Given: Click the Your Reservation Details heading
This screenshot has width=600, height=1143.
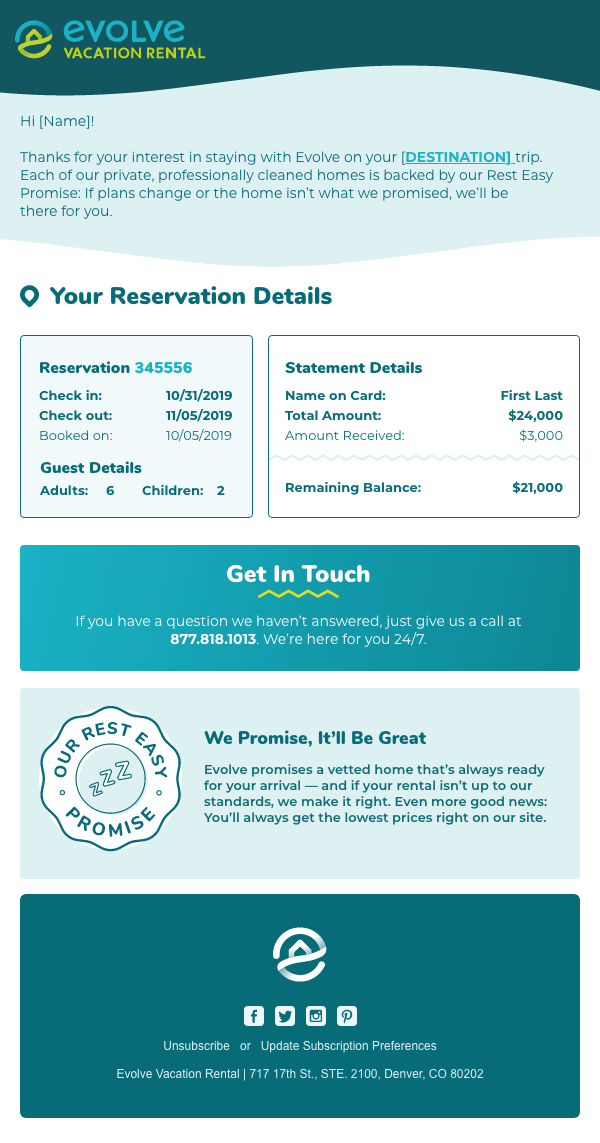Looking at the screenshot, I should click(x=191, y=297).
